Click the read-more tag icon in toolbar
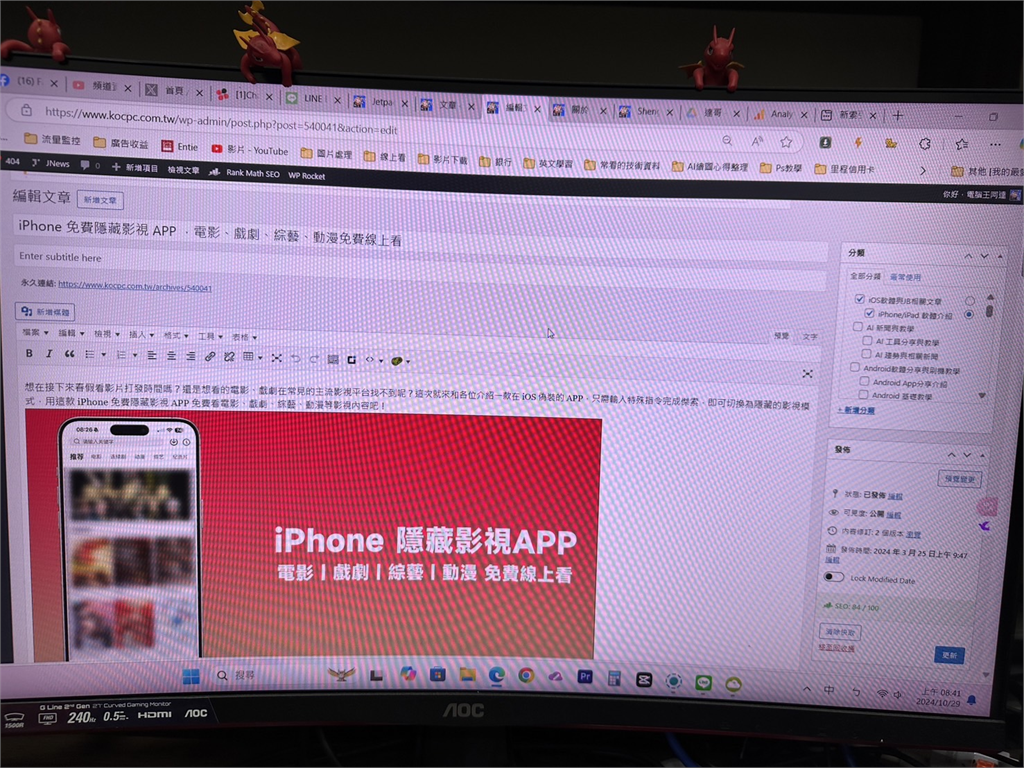 point(333,359)
